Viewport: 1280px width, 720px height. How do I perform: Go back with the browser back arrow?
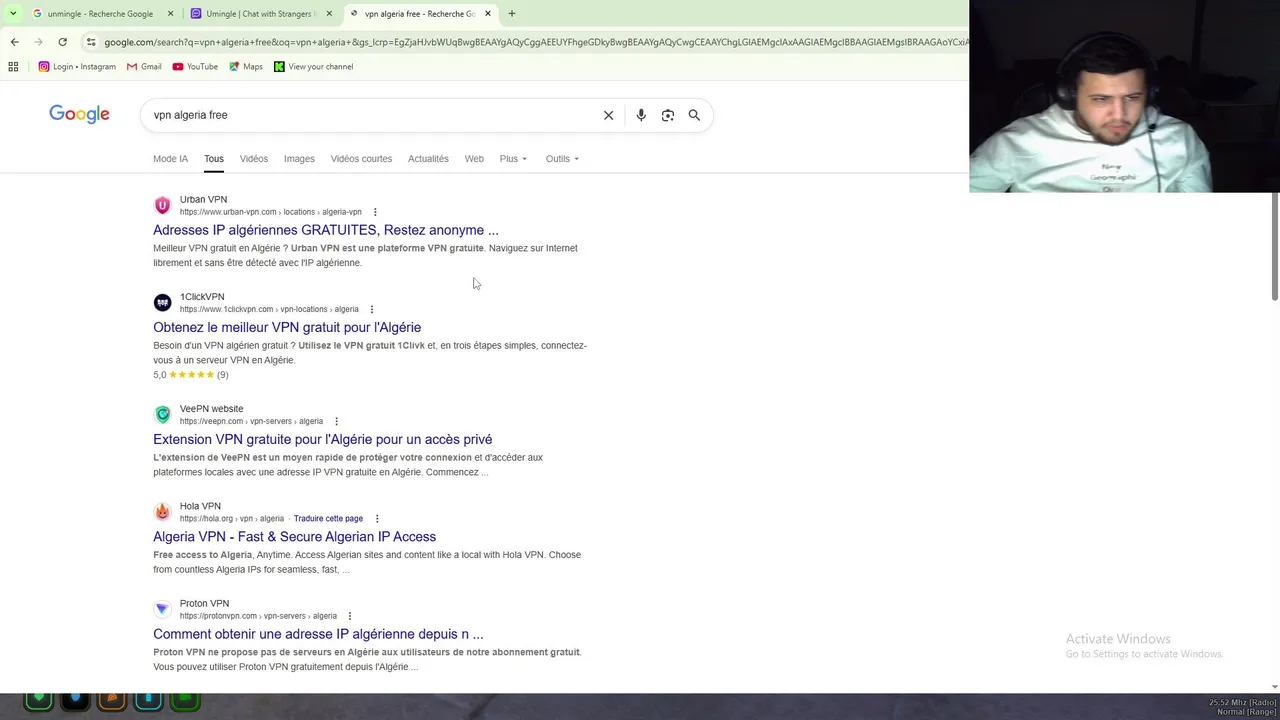coord(14,42)
